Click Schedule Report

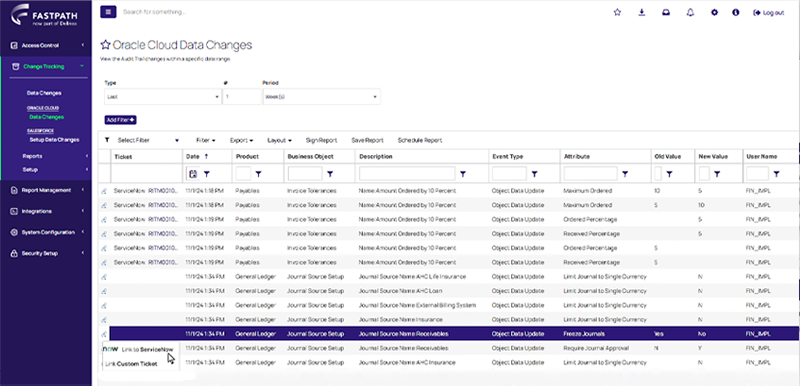(x=420, y=140)
